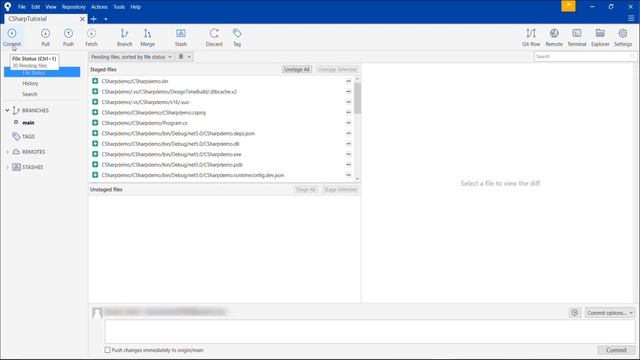
Task: Unstage CSharpdemo.csproj using its minus icon
Action: (x=348, y=112)
